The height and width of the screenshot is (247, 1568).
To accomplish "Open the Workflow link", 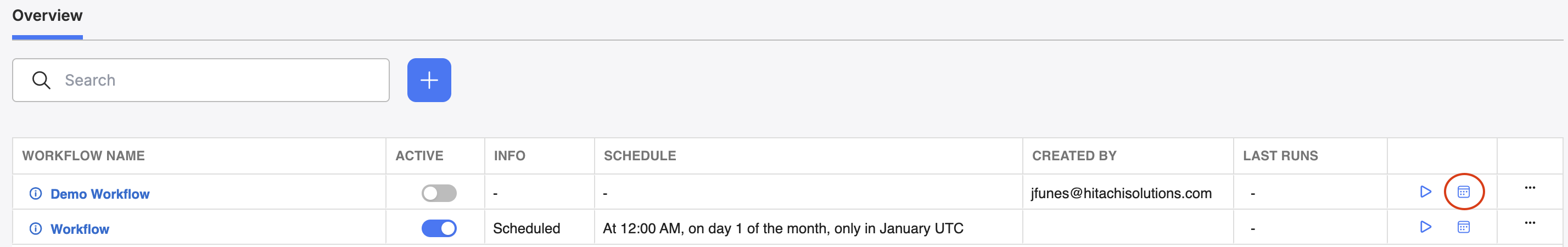I will coord(80,229).
